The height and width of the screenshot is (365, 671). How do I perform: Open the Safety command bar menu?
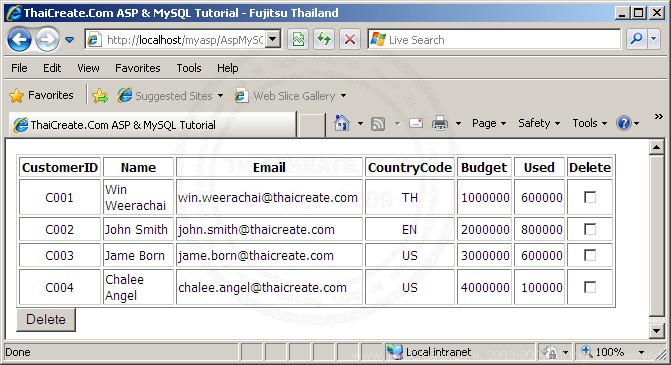pyautogui.click(x=539, y=123)
